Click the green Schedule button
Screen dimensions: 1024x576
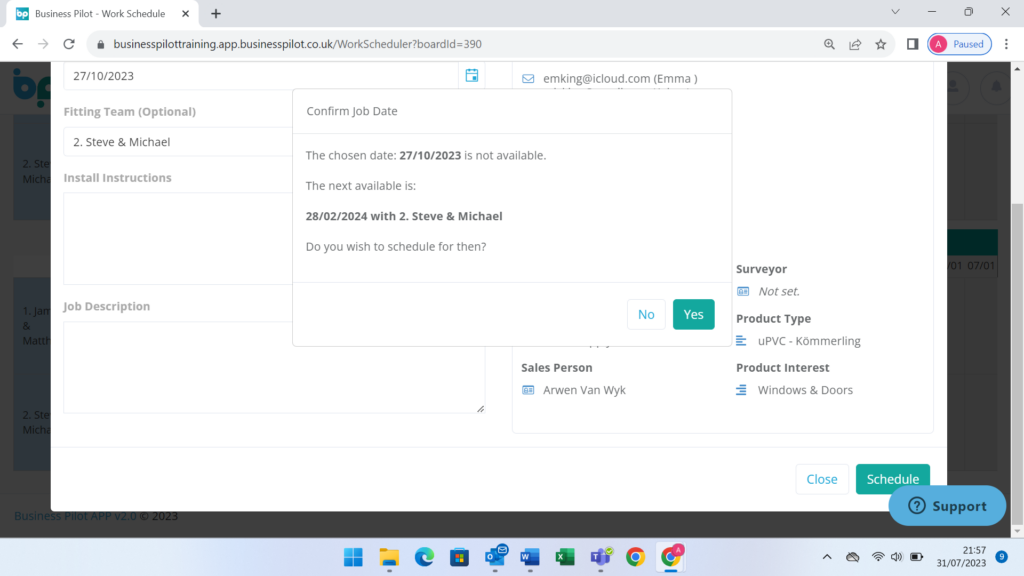892,479
